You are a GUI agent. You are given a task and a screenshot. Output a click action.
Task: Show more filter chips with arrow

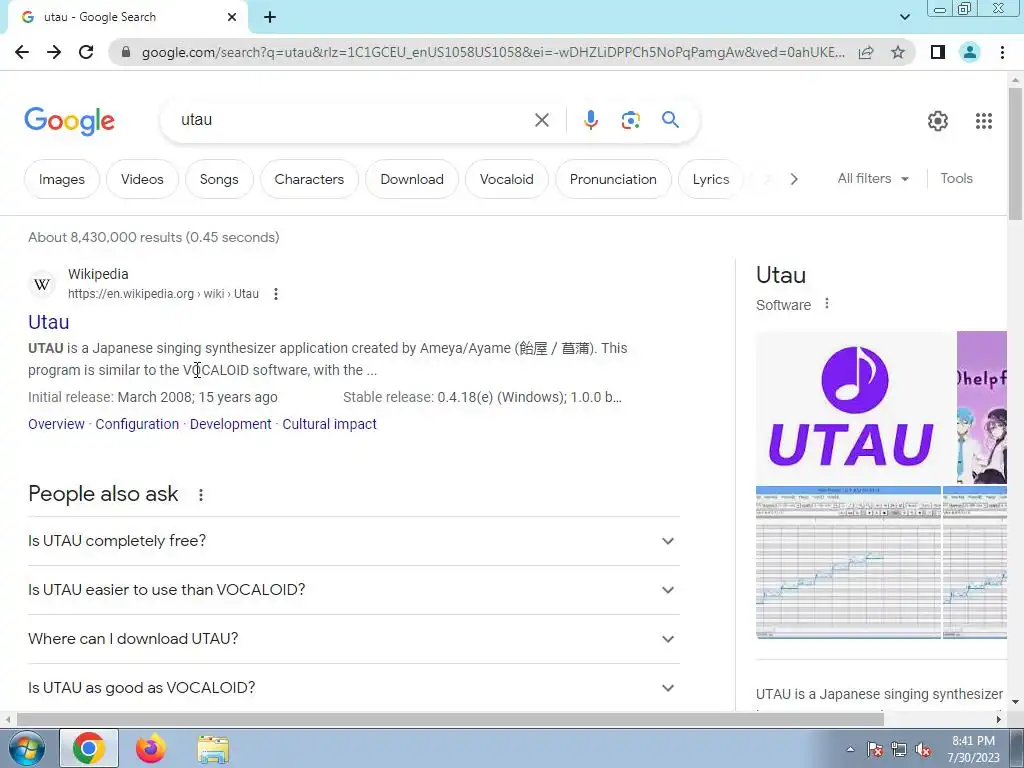point(794,179)
